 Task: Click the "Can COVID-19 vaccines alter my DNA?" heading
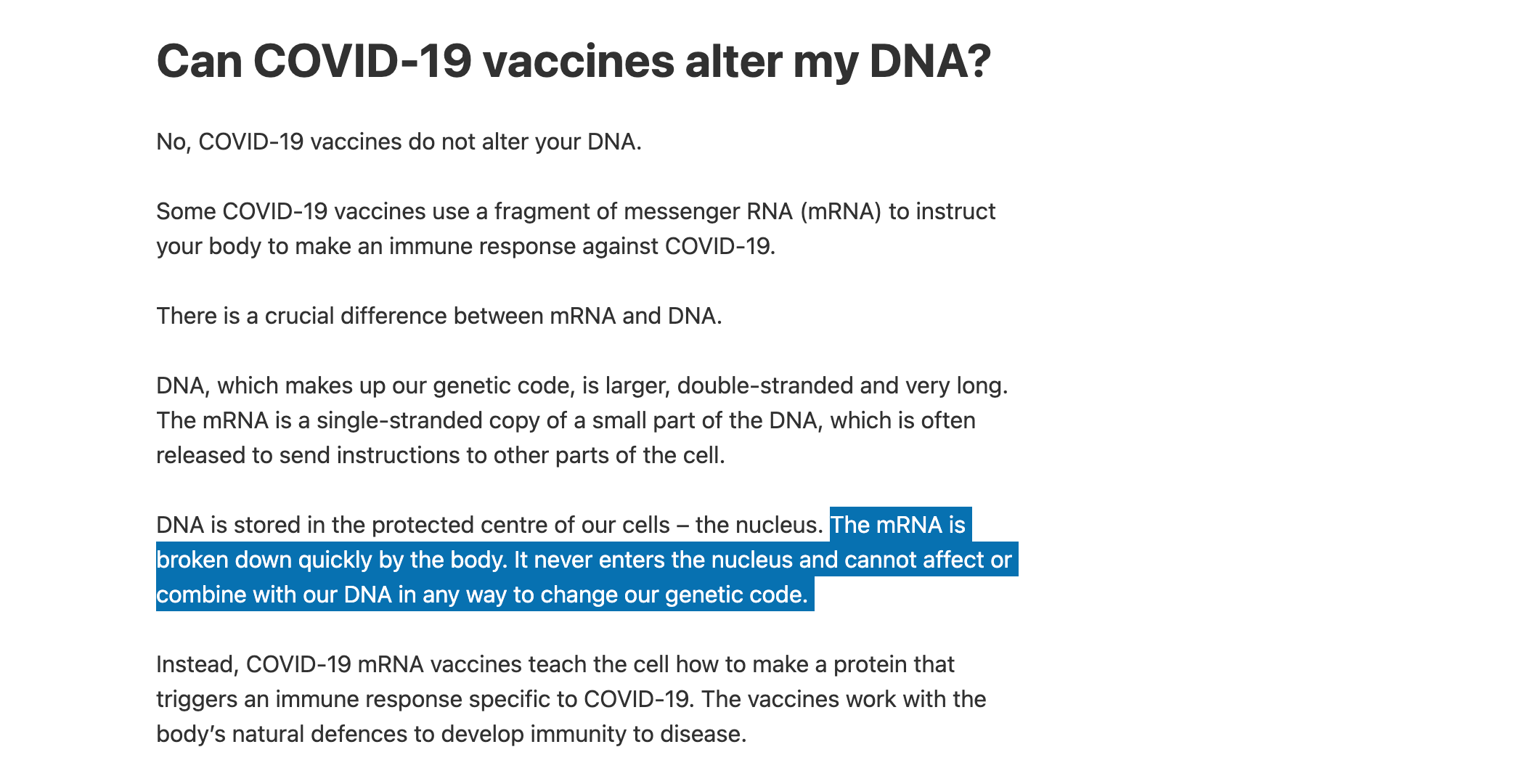[574, 61]
